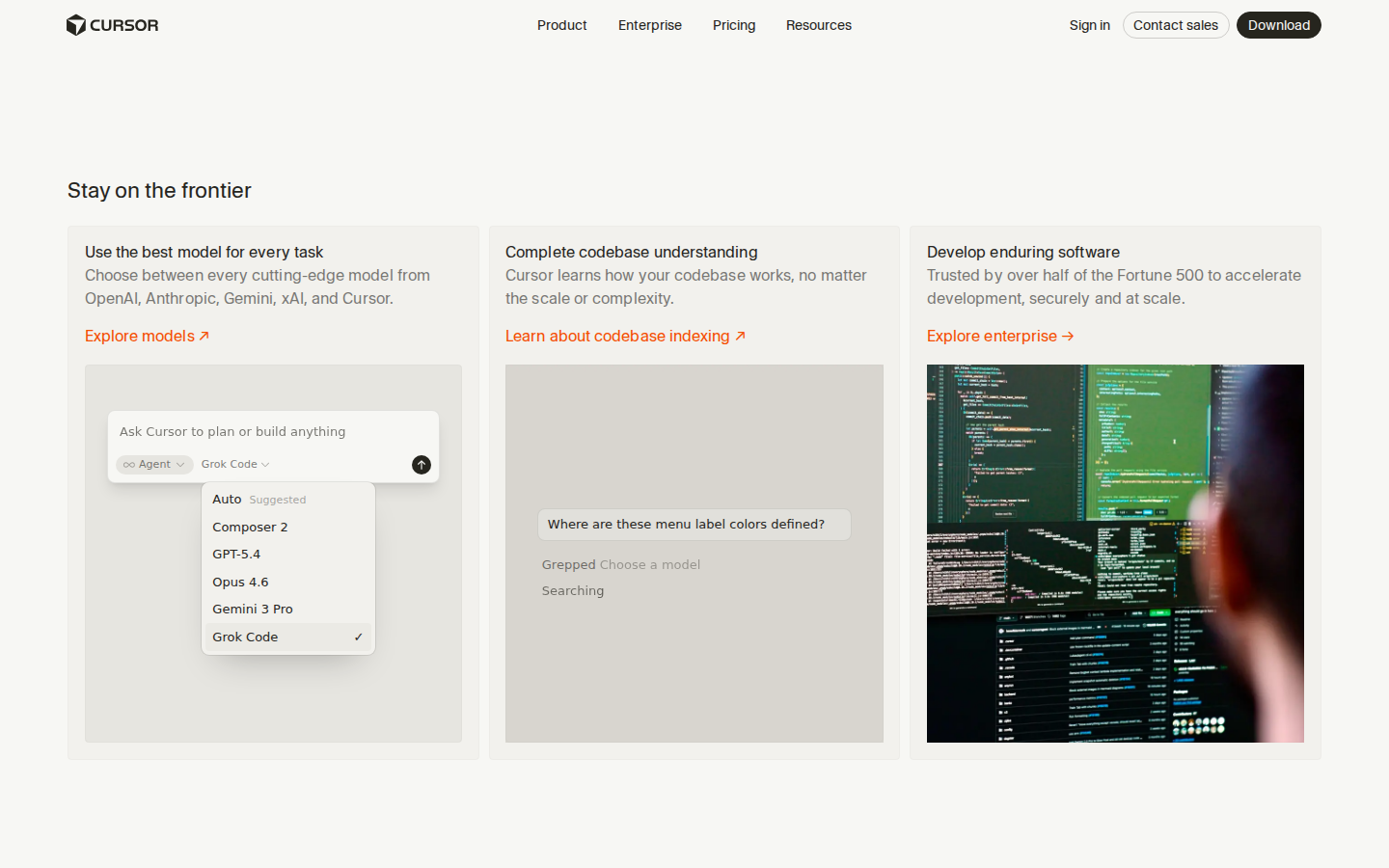Click the right arrow next to Explore enterprise

click(x=1069, y=336)
